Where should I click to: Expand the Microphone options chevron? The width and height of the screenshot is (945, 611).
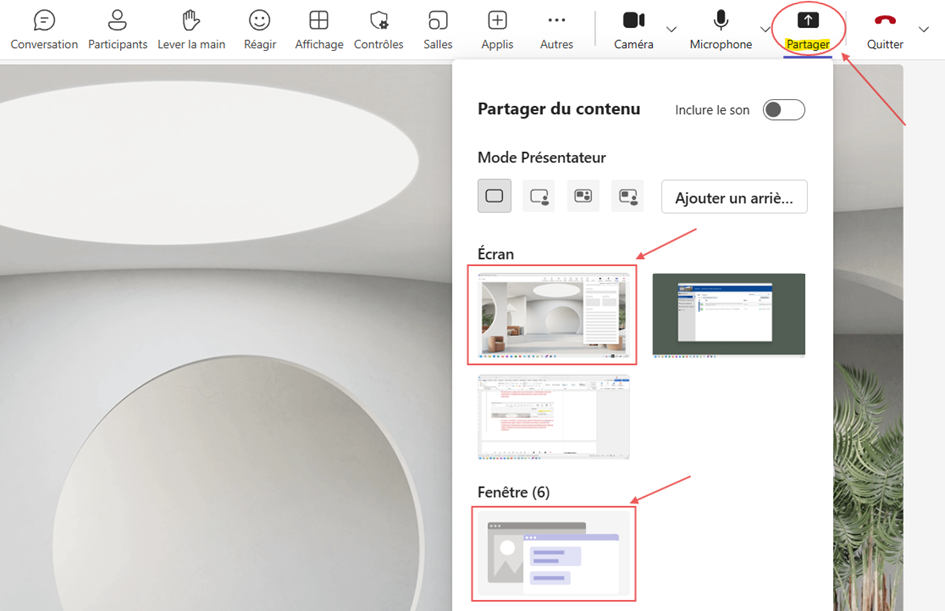coord(765,29)
